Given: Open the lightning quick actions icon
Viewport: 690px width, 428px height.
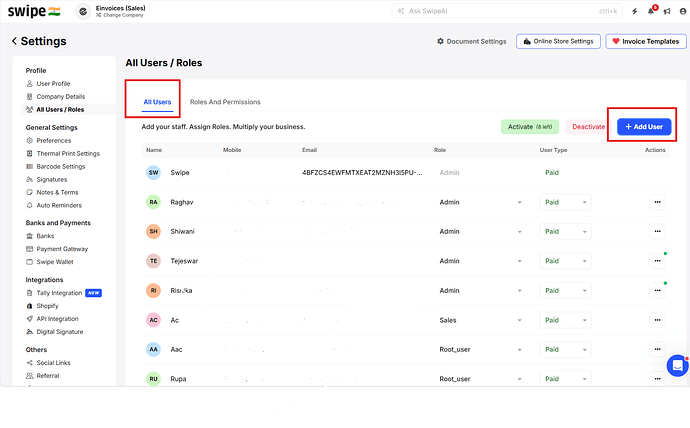Looking at the screenshot, I should [x=635, y=11].
